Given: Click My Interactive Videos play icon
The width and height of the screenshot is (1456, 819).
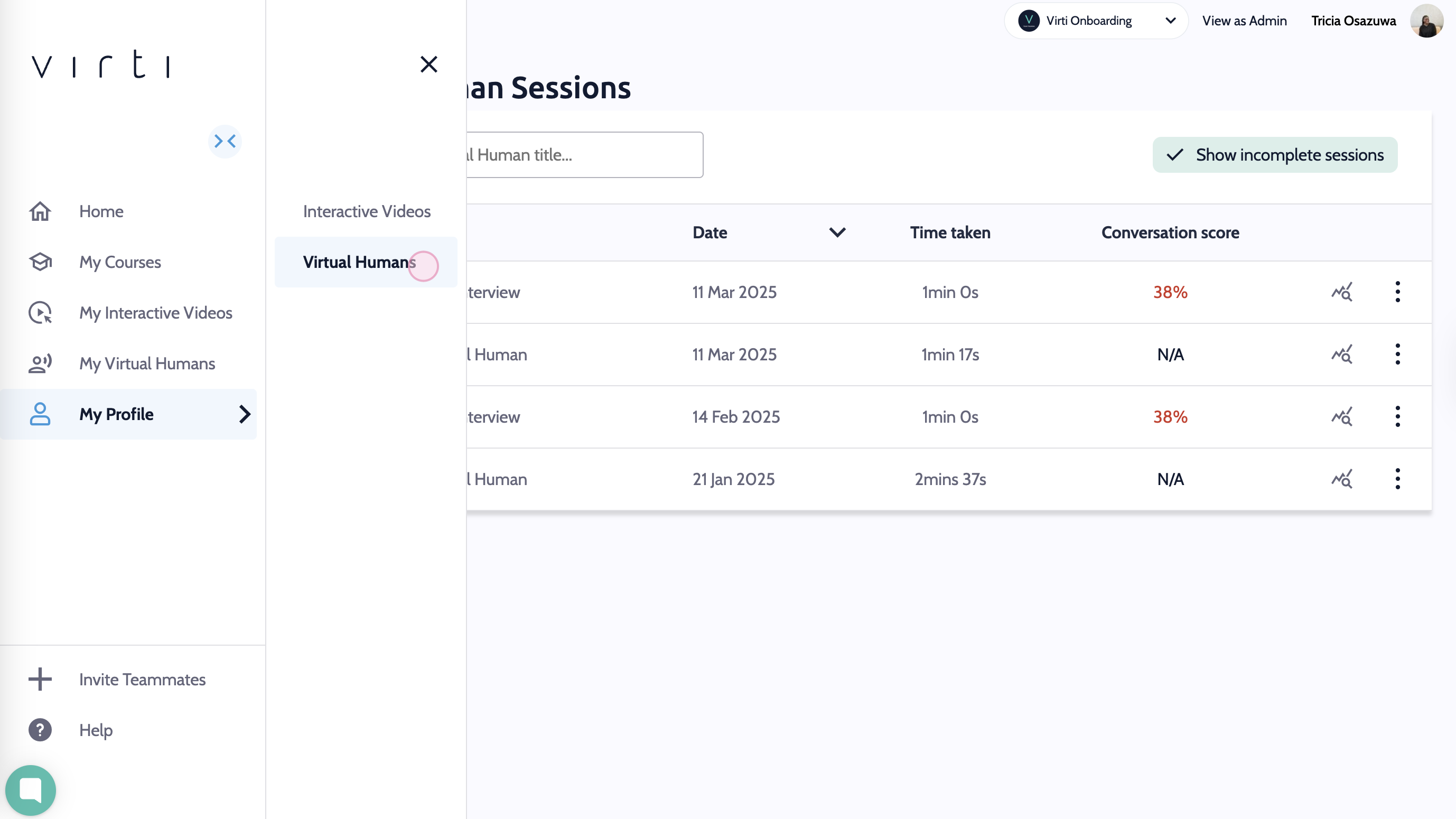Looking at the screenshot, I should [x=40, y=313].
